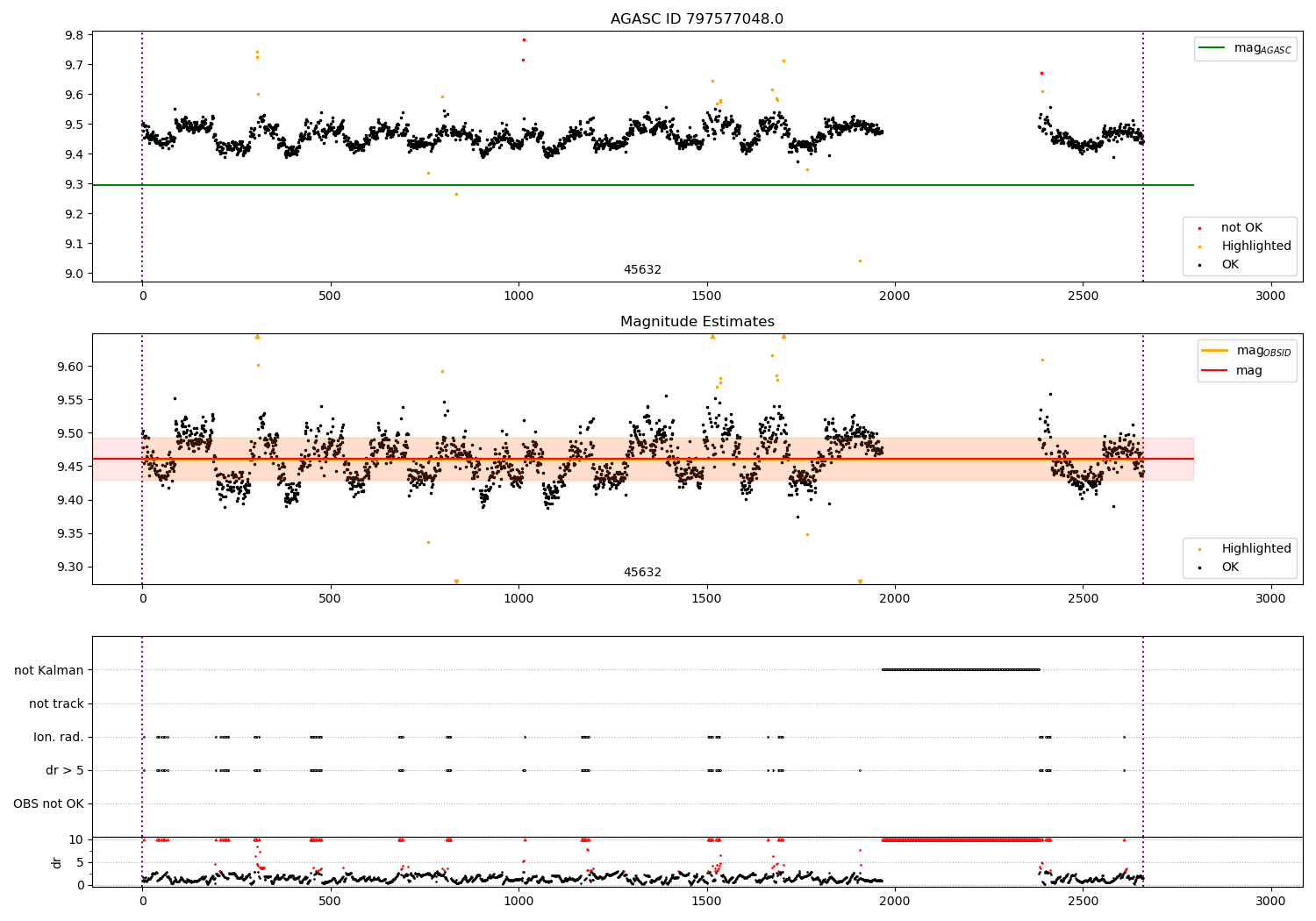Click the 9.3 tick on the first plot
Screen dimensions: 1316x921
[x=75, y=184]
